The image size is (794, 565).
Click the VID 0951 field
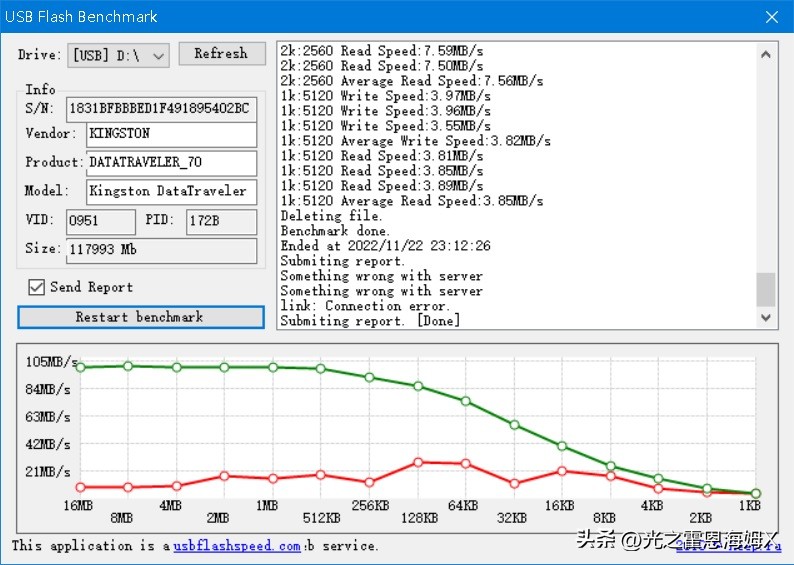pyautogui.click(x=100, y=221)
